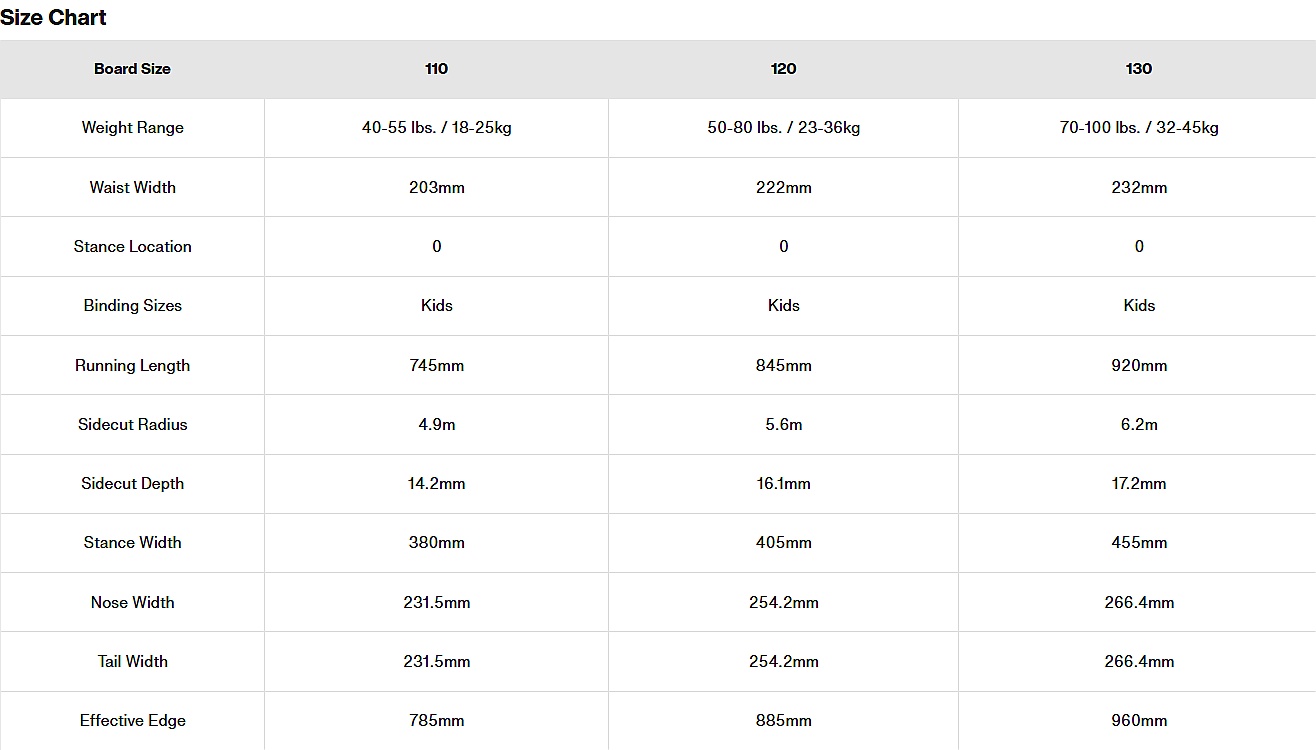Image resolution: width=1316 pixels, height=750 pixels.
Task: Select the Nose Width row label
Action: coord(132,602)
